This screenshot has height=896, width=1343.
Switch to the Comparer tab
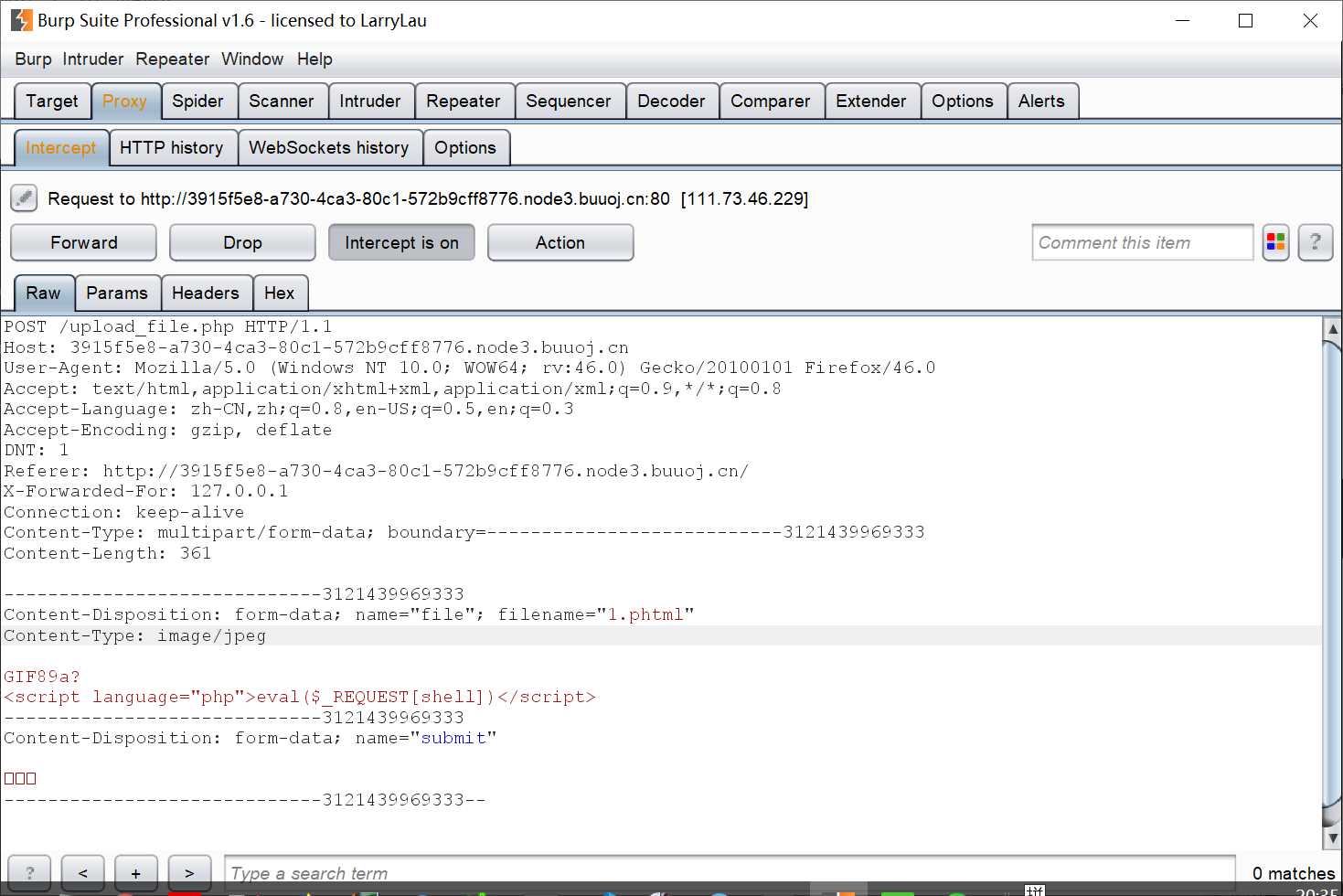click(771, 101)
